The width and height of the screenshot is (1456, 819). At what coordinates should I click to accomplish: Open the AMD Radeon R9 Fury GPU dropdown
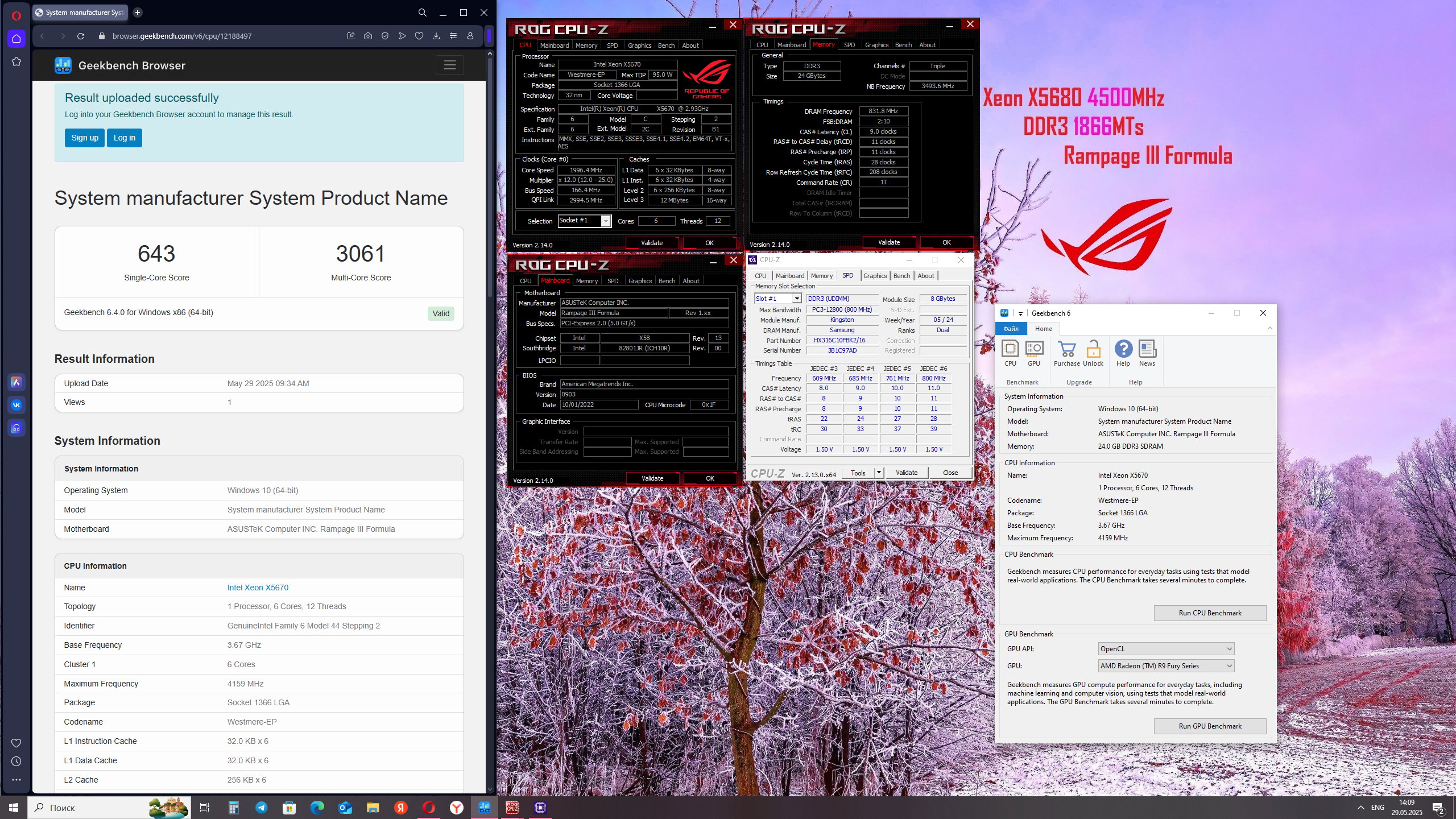click(1166, 665)
